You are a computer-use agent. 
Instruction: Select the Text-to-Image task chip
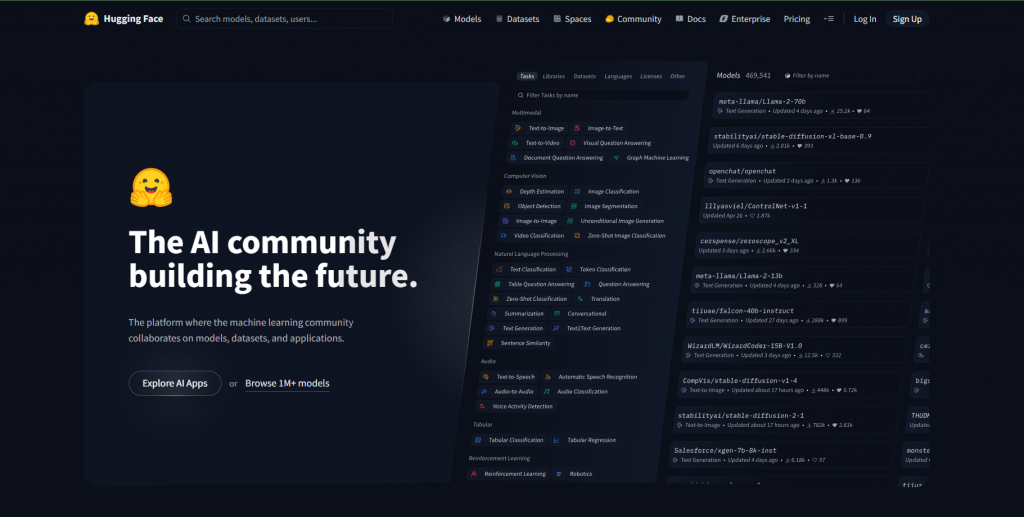pos(539,129)
